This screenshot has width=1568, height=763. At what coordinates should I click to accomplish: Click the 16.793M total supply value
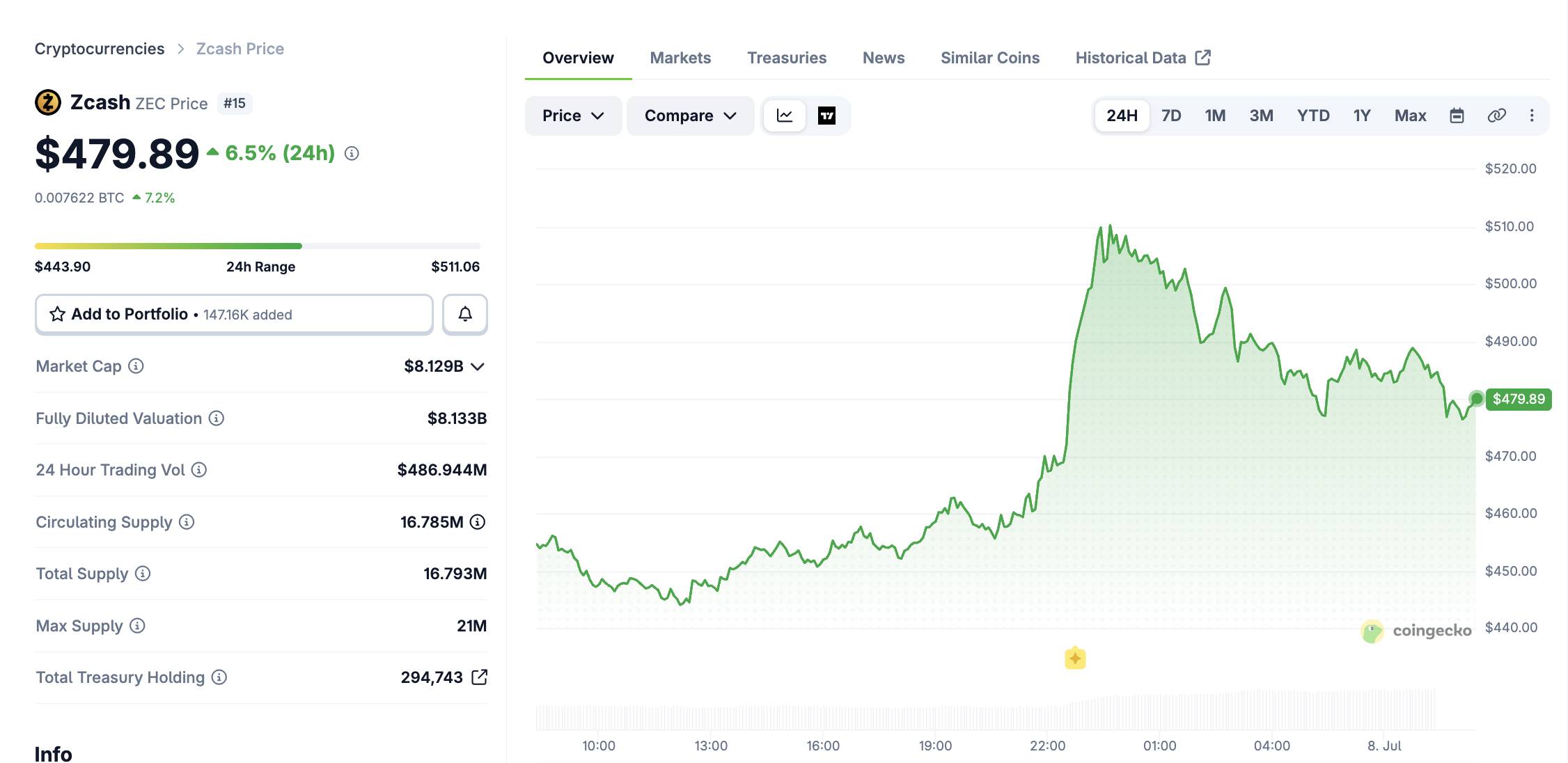455,574
